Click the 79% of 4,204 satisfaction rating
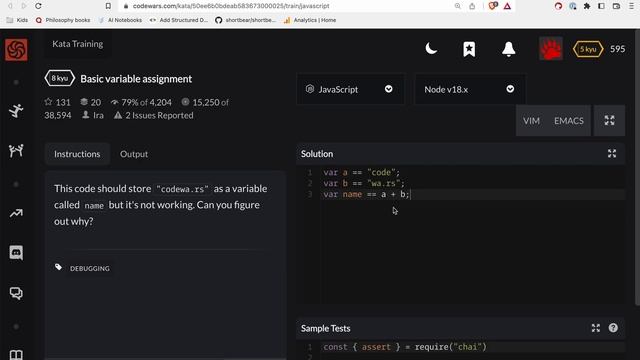The height and width of the screenshot is (360, 640). point(141,102)
